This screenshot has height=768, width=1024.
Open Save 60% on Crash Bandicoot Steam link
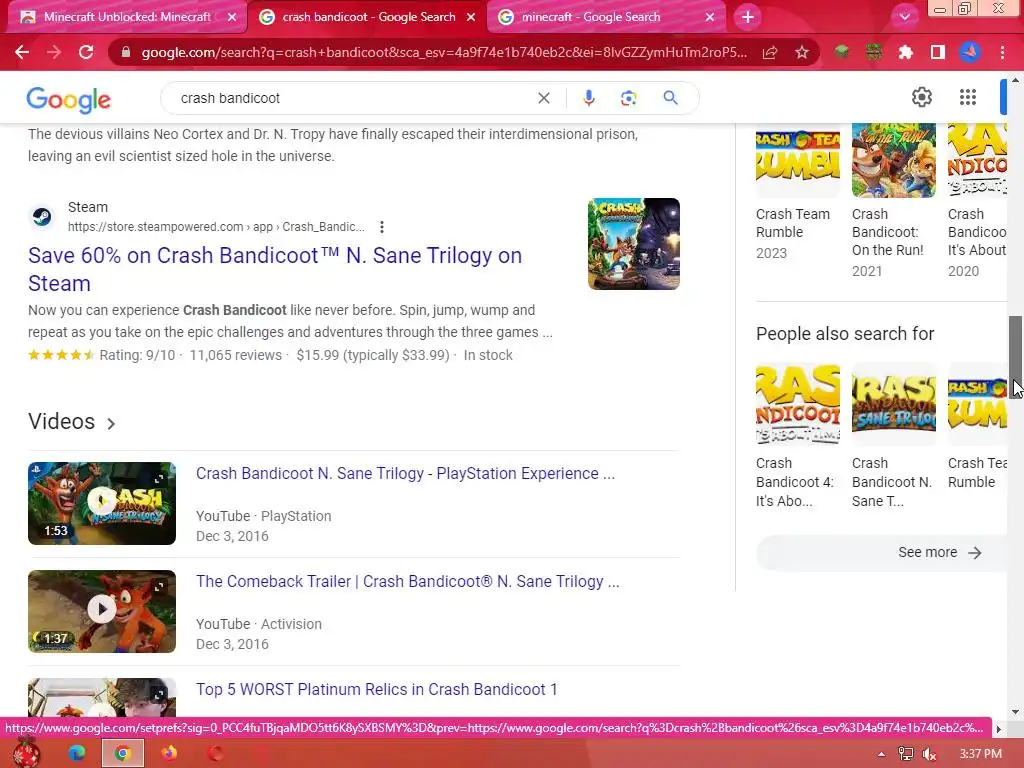click(x=275, y=269)
